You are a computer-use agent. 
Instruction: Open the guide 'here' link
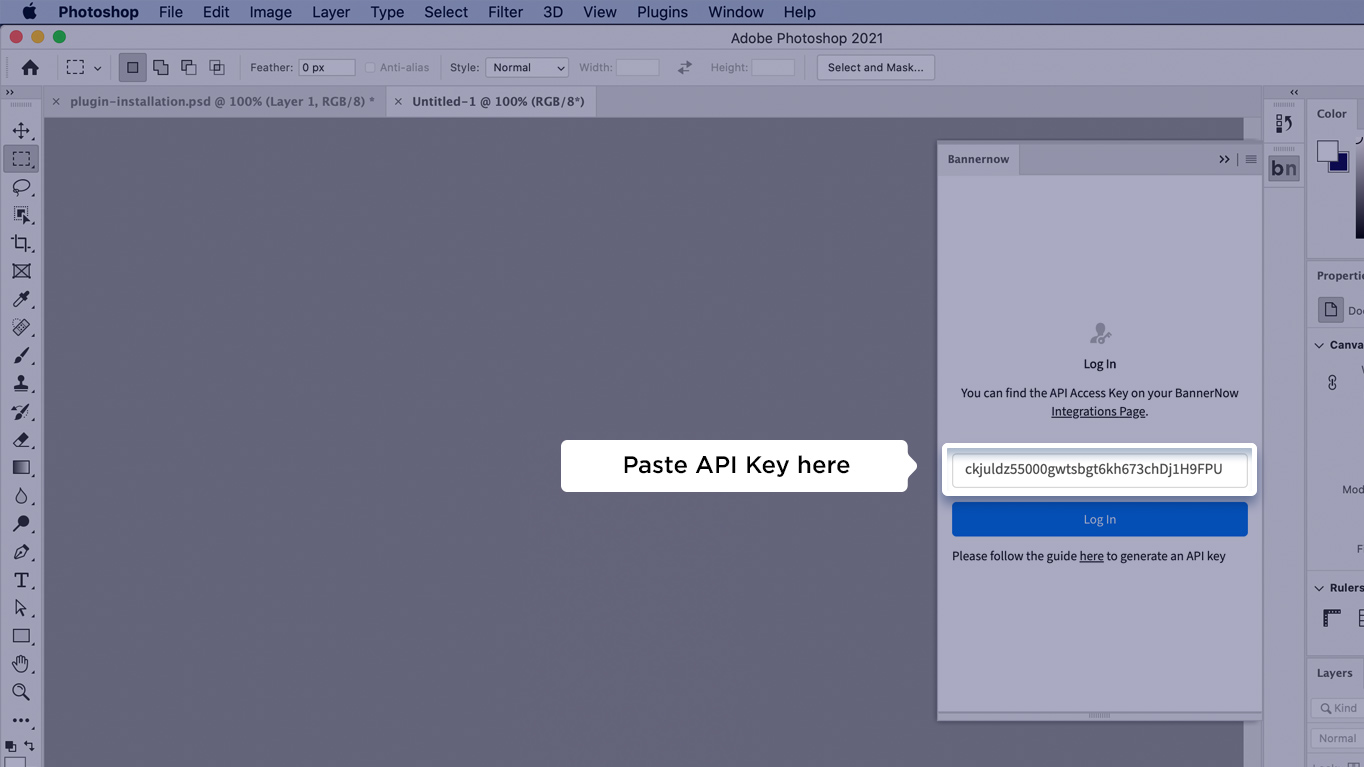point(1091,556)
